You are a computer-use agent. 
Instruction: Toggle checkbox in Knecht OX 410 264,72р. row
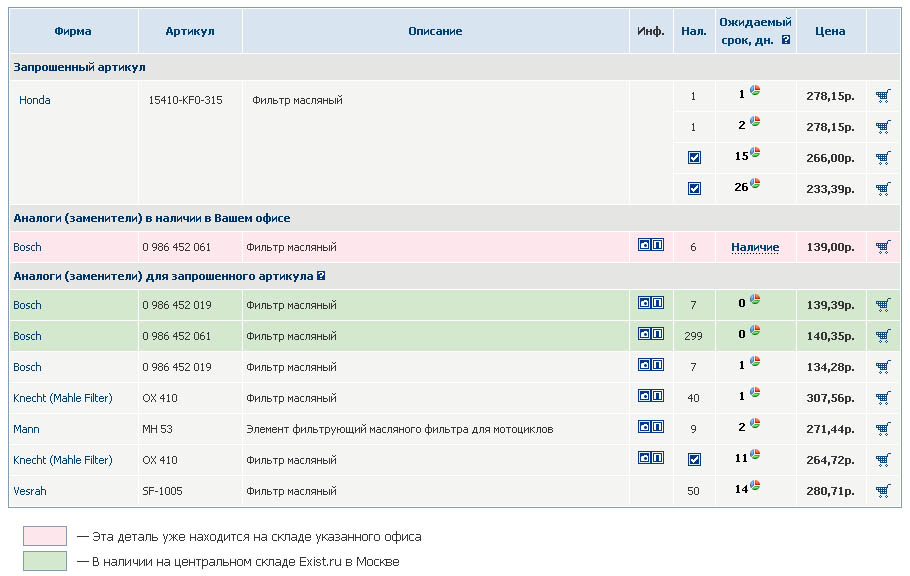(x=694, y=460)
